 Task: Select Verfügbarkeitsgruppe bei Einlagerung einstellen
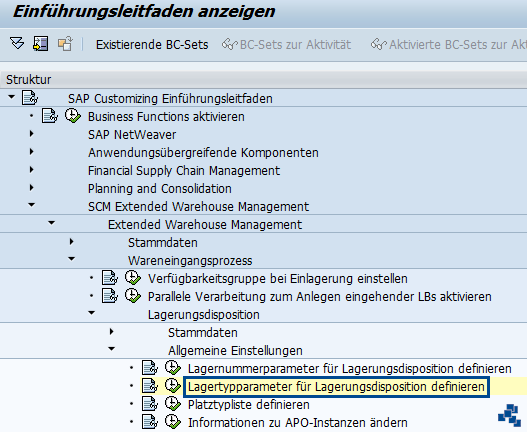pyautogui.click(x=278, y=279)
